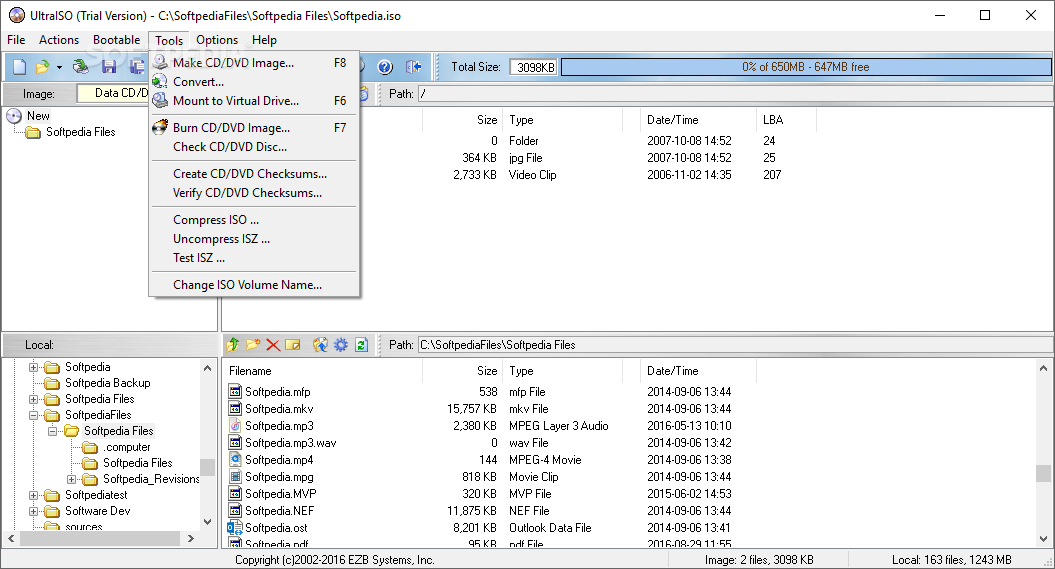This screenshot has width=1055, height=569.
Task: Open the dropdown arrow beside Open icon
Action: 59,67
